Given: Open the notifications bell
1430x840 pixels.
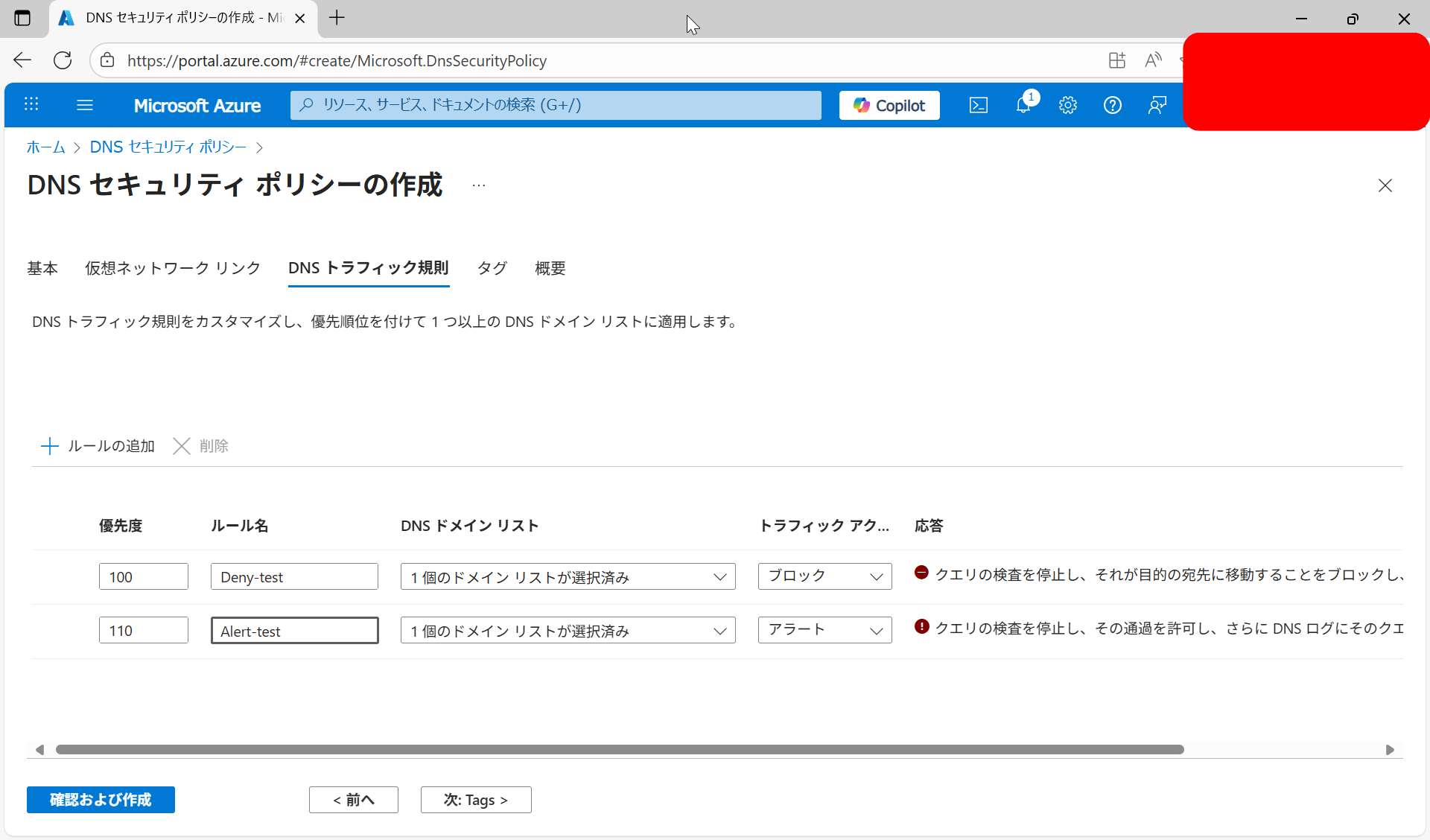Looking at the screenshot, I should tap(1024, 105).
